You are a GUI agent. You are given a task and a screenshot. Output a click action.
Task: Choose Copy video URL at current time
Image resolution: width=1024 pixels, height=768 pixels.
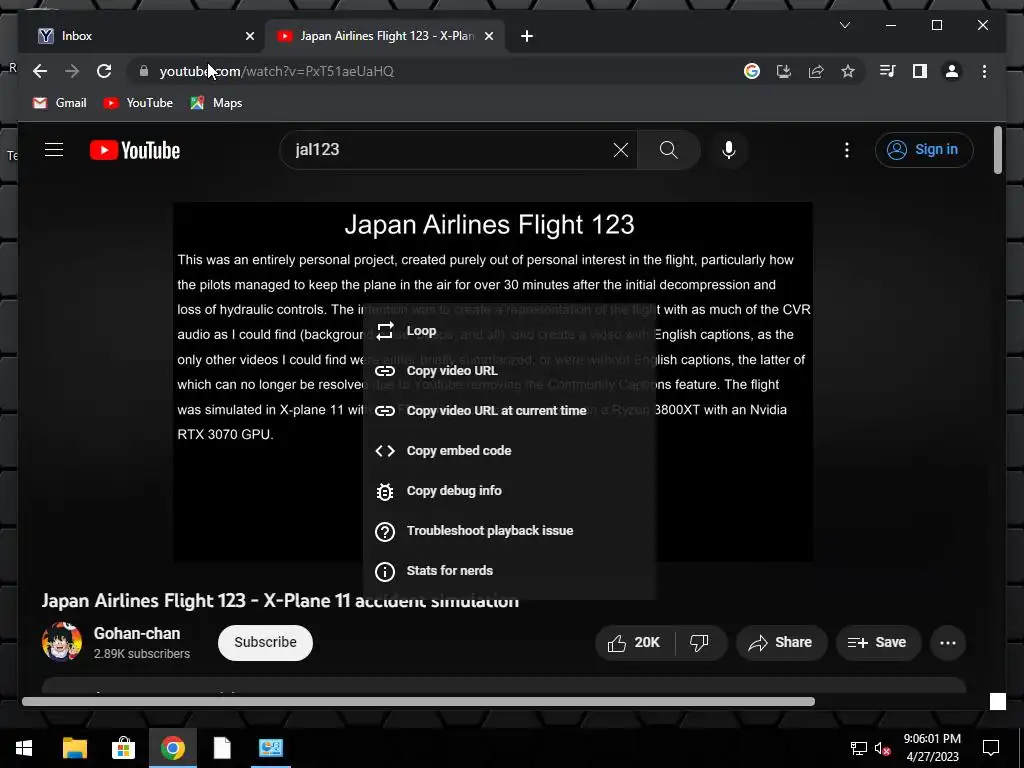[x=509, y=410]
